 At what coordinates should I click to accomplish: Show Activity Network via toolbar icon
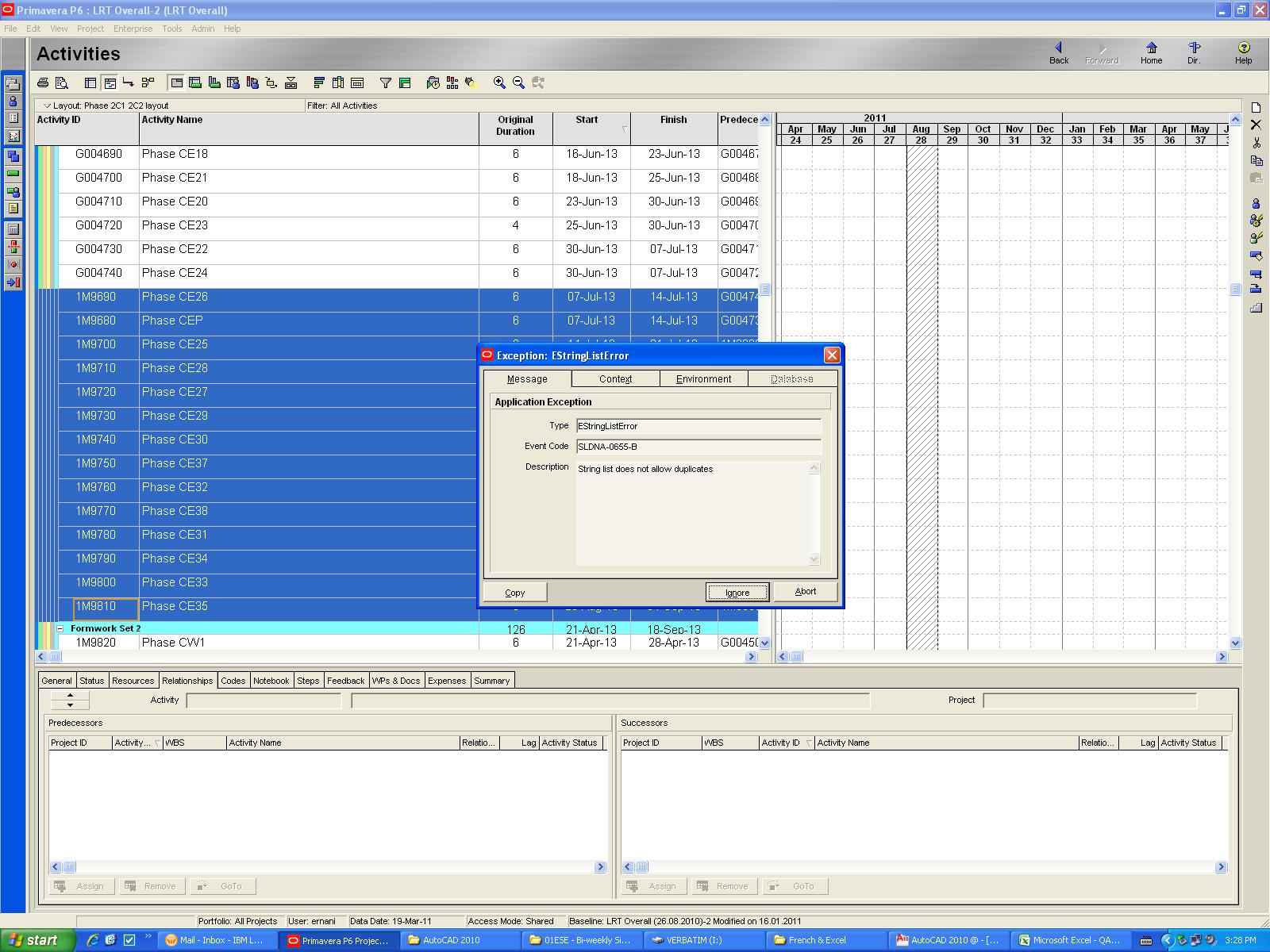(x=148, y=83)
